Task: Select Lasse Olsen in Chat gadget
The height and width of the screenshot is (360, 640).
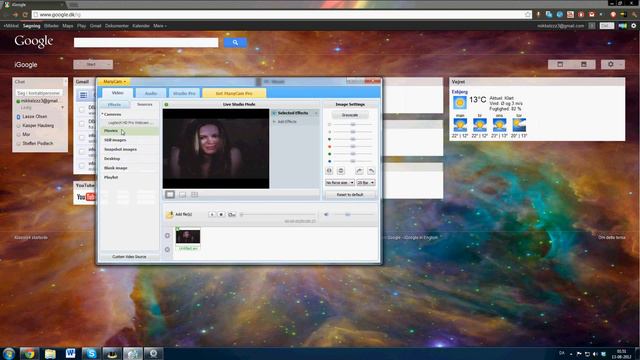Action: coord(34,117)
